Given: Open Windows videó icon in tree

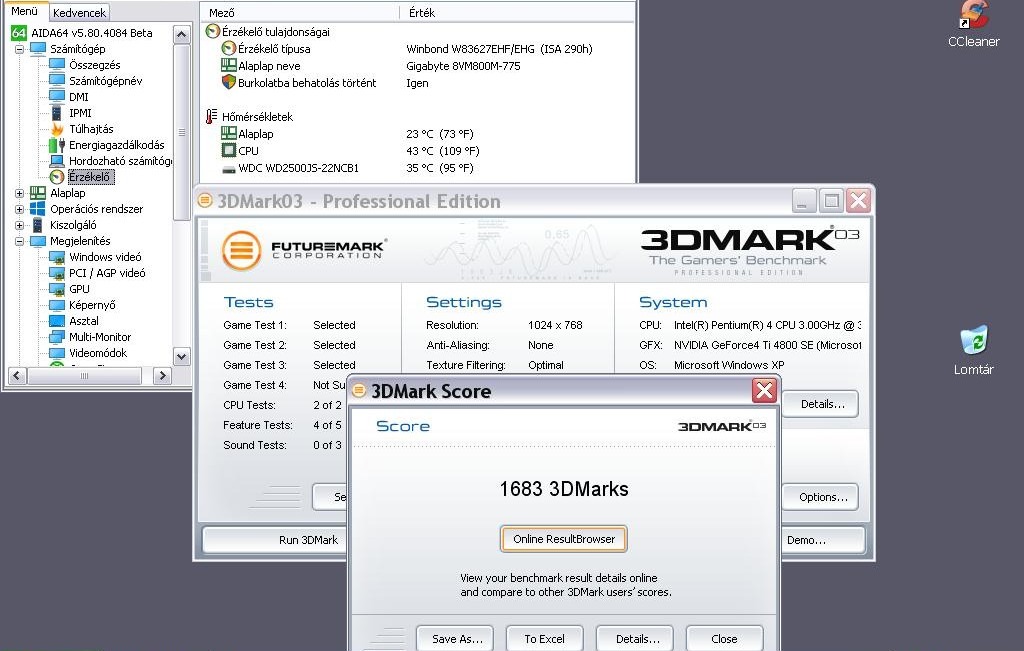Looking at the screenshot, I should coord(57,257).
